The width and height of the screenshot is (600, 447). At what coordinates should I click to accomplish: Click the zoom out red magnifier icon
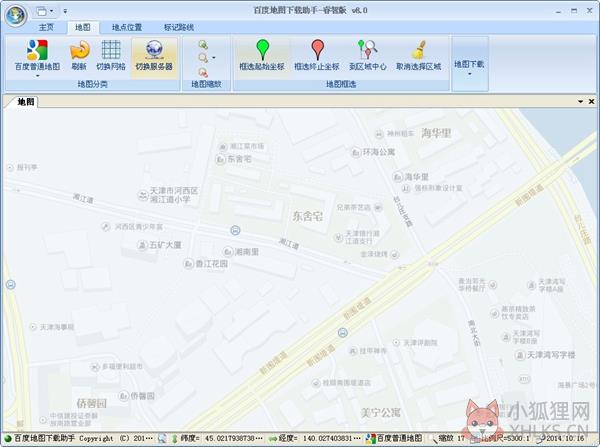pos(203,72)
